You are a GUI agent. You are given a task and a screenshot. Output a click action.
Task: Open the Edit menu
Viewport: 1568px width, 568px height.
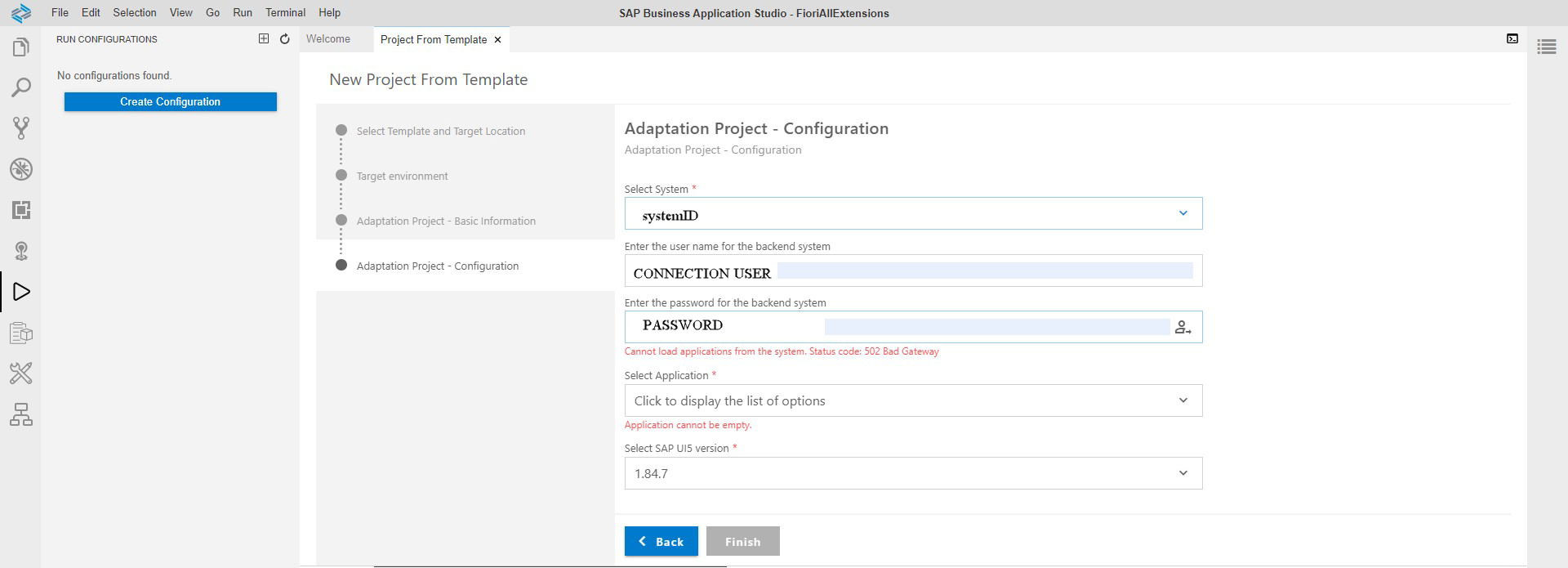click(91, 12)
